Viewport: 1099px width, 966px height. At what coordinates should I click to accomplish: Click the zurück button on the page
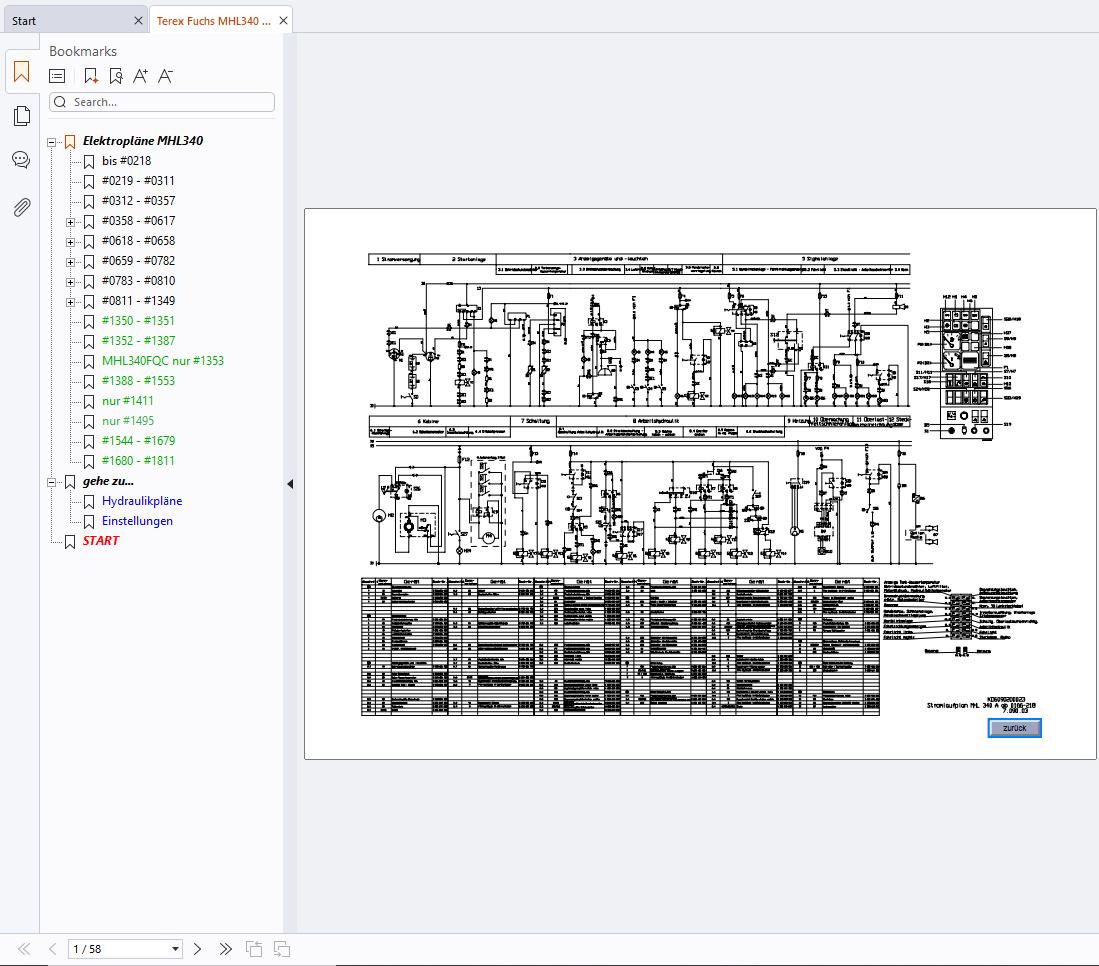(1014, 728)
